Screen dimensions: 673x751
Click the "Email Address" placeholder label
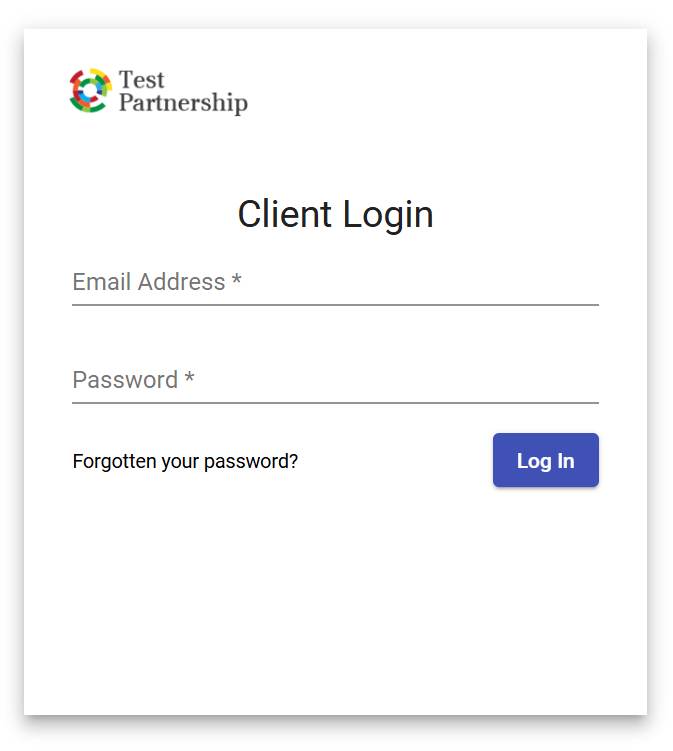click(x=149, y=282)
